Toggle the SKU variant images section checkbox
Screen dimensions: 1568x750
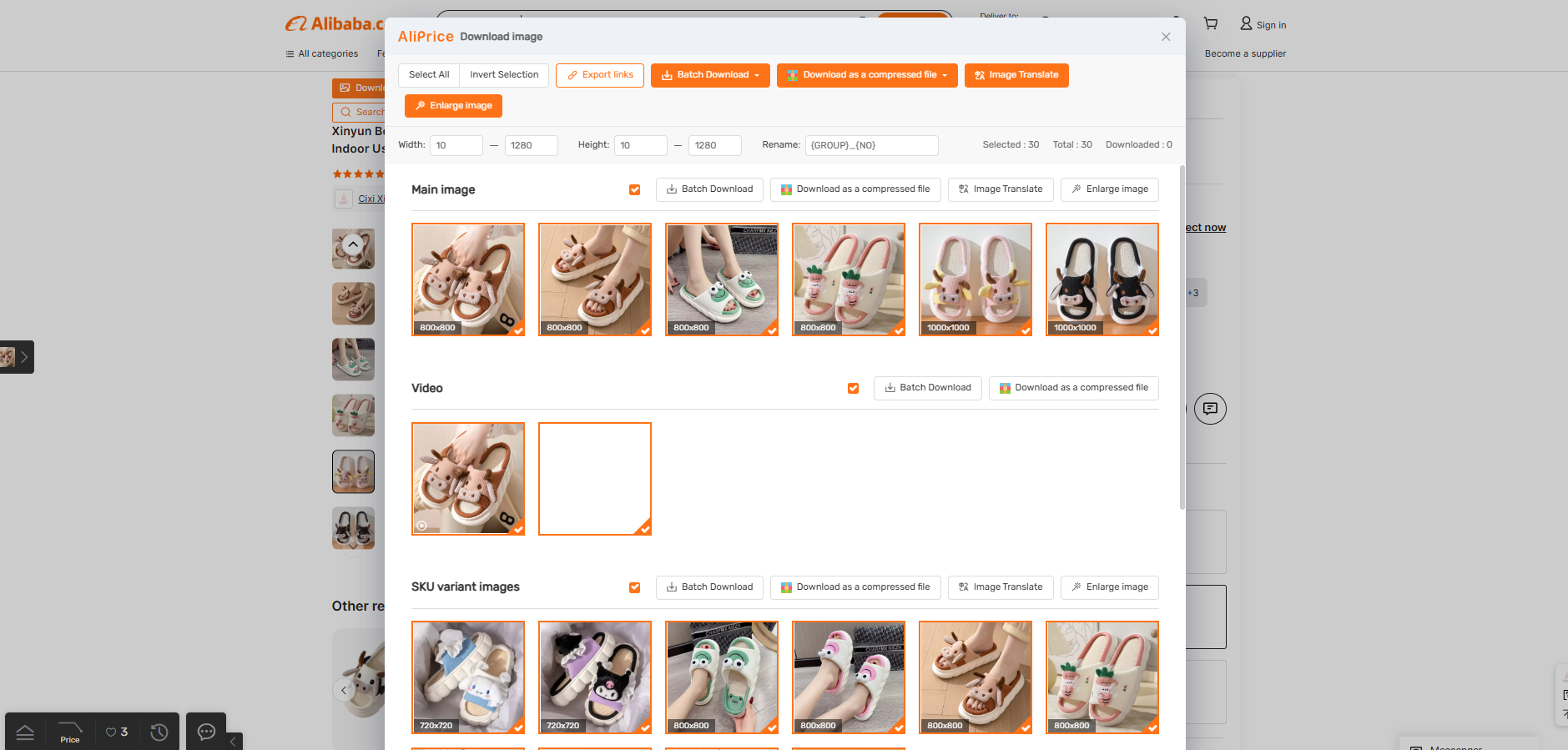pos(635,588)
